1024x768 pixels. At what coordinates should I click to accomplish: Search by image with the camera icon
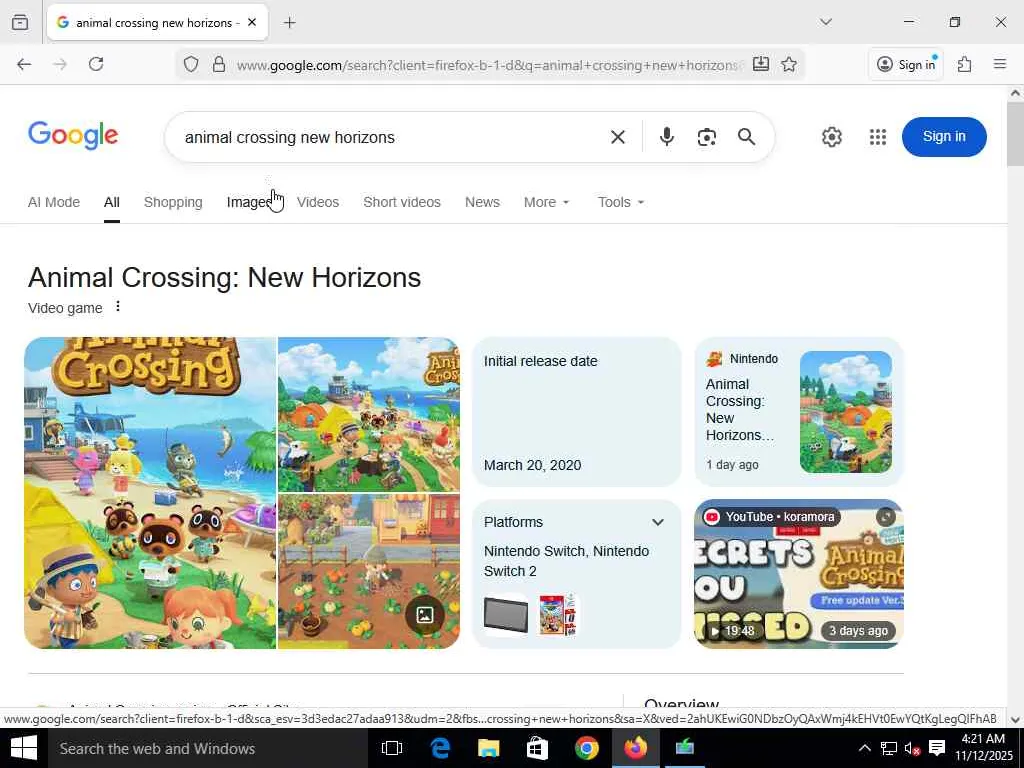pos(707,137)
